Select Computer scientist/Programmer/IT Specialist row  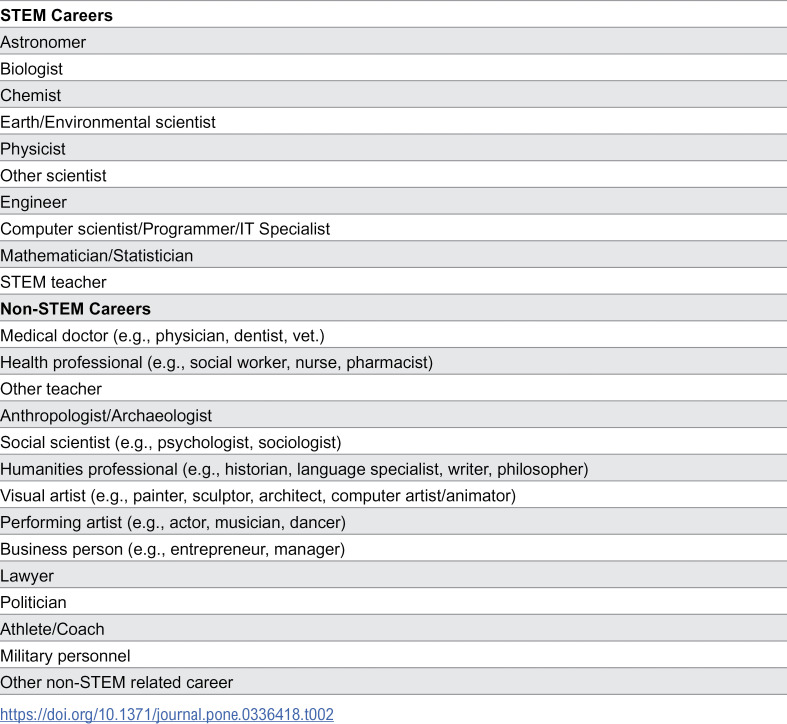point(394,228)
